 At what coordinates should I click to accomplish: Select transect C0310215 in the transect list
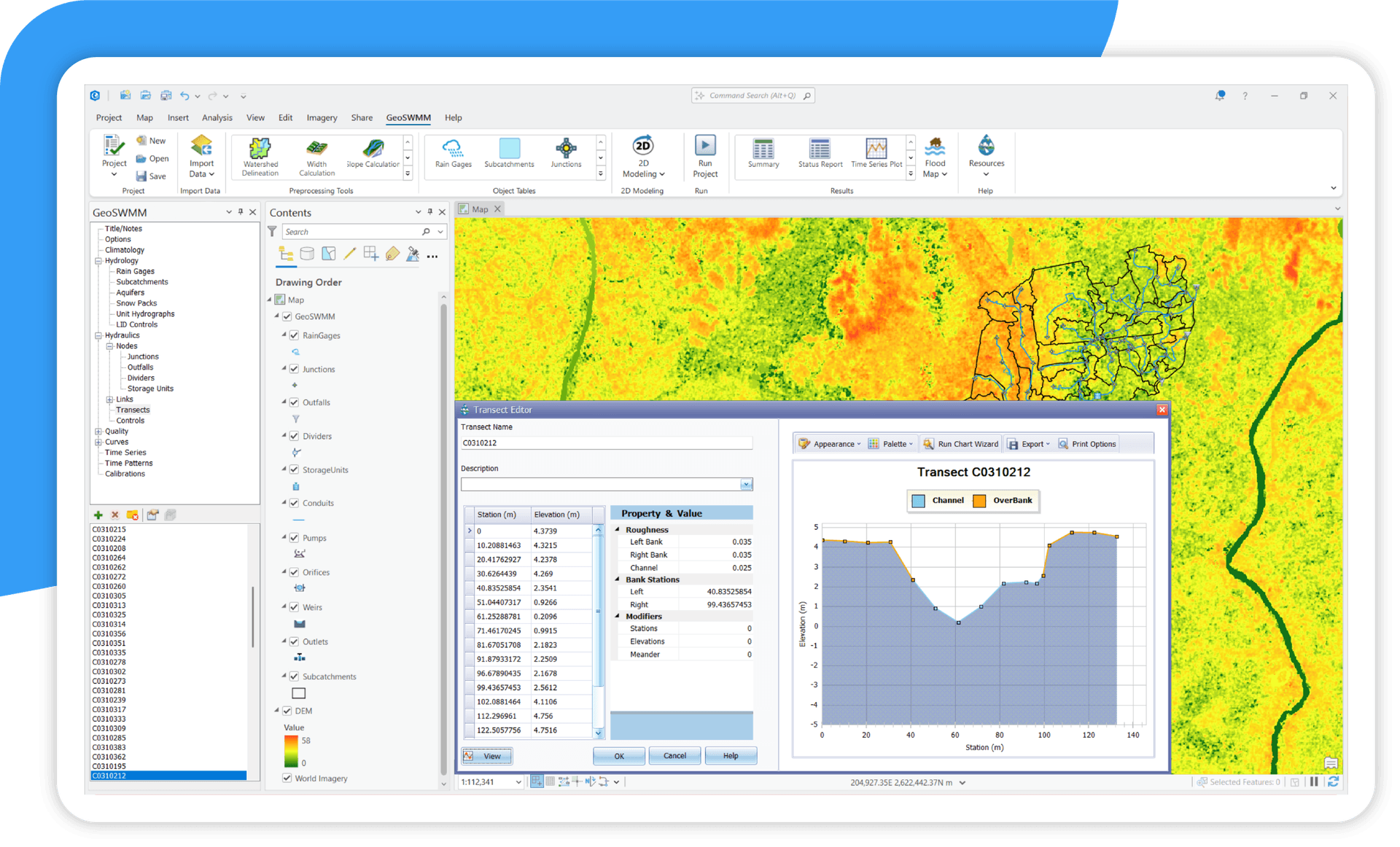pos(109,528)
